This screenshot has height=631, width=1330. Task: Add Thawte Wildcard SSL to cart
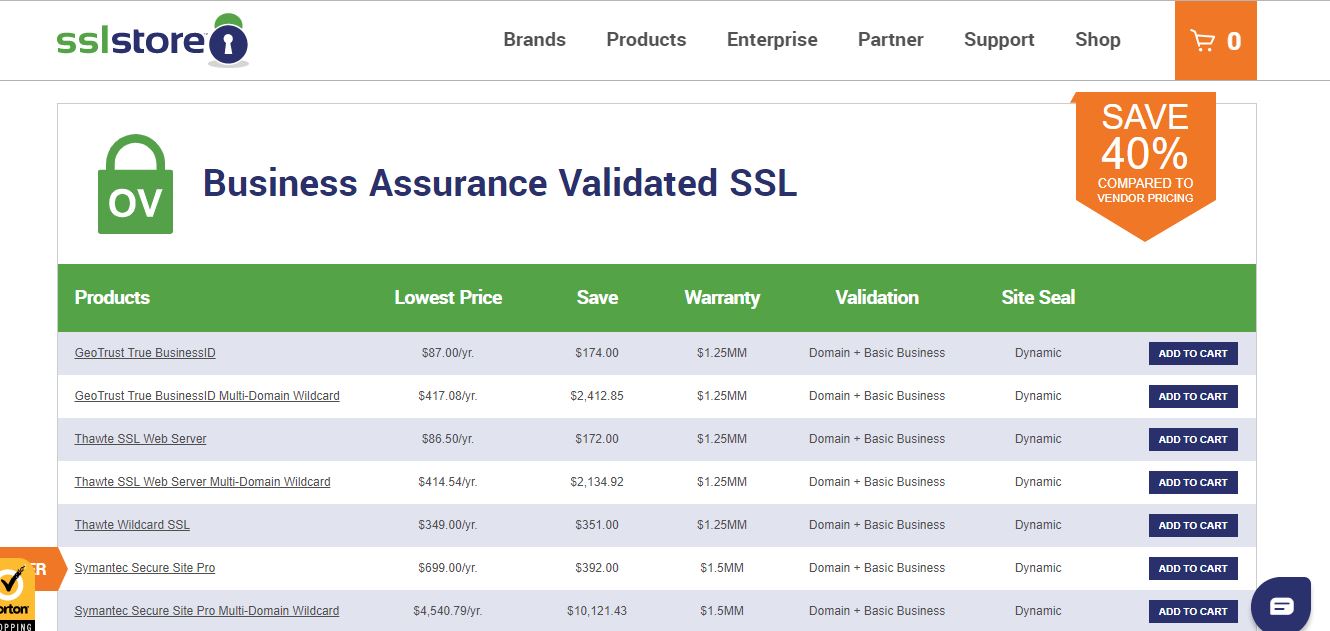tap(1192, 525)
